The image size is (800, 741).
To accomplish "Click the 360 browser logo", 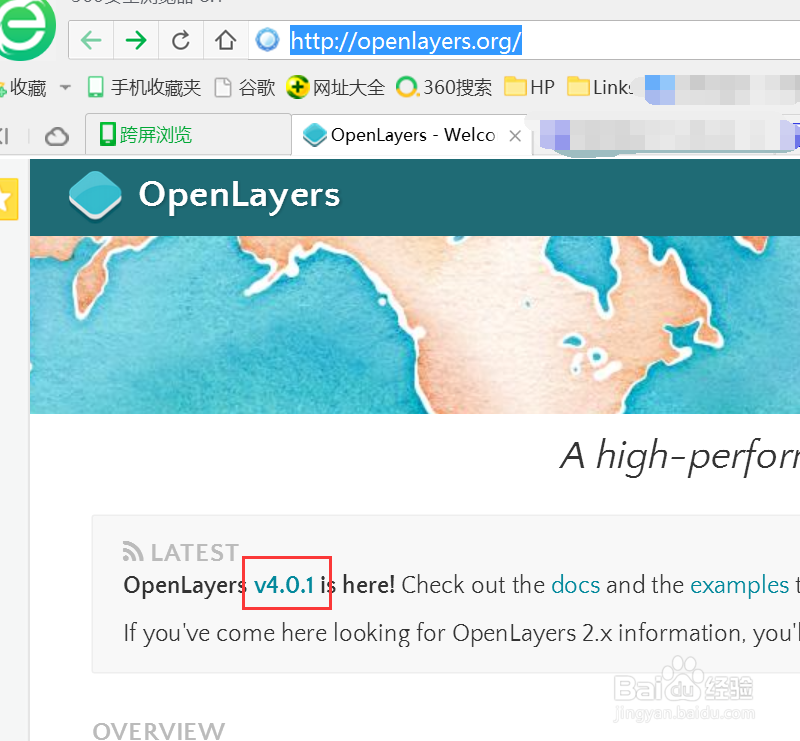I will pyautogui.click(x=27, y=29).
